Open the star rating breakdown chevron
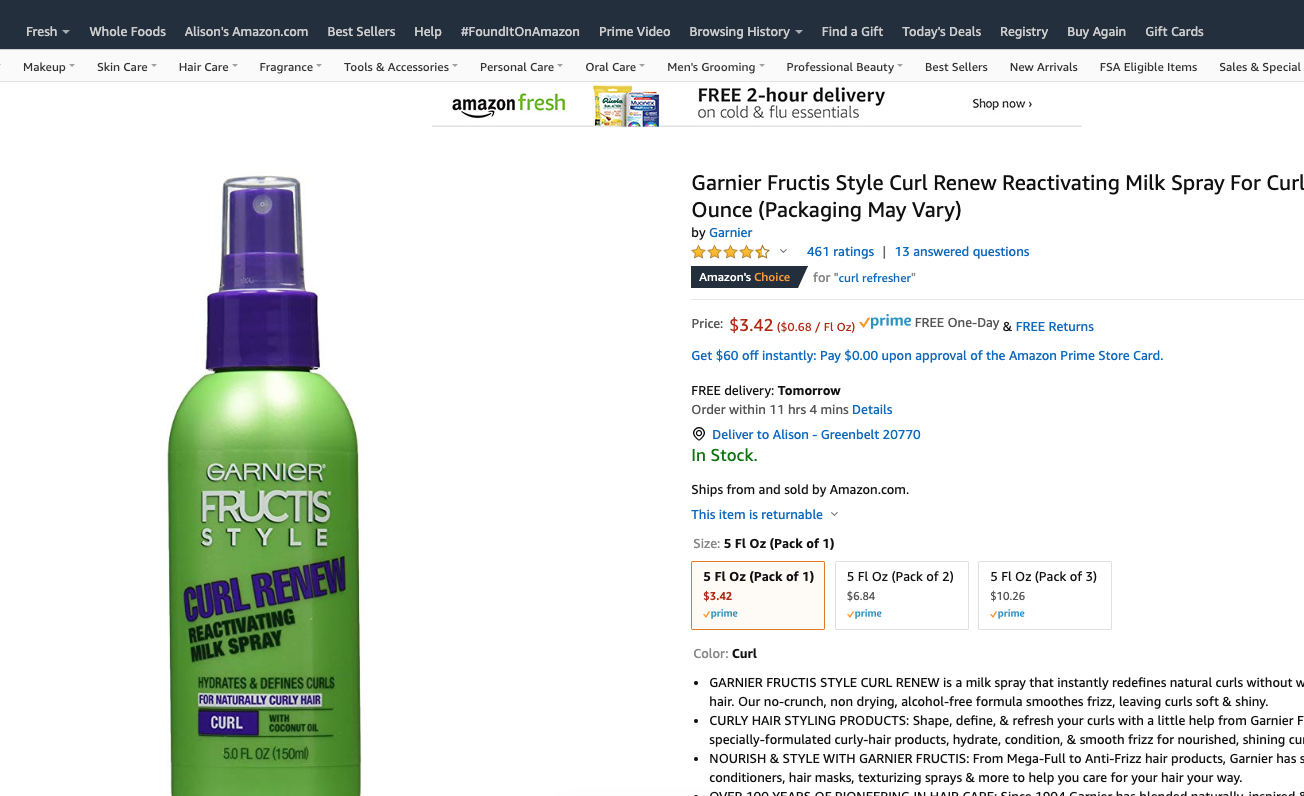 tap(783, 252)
